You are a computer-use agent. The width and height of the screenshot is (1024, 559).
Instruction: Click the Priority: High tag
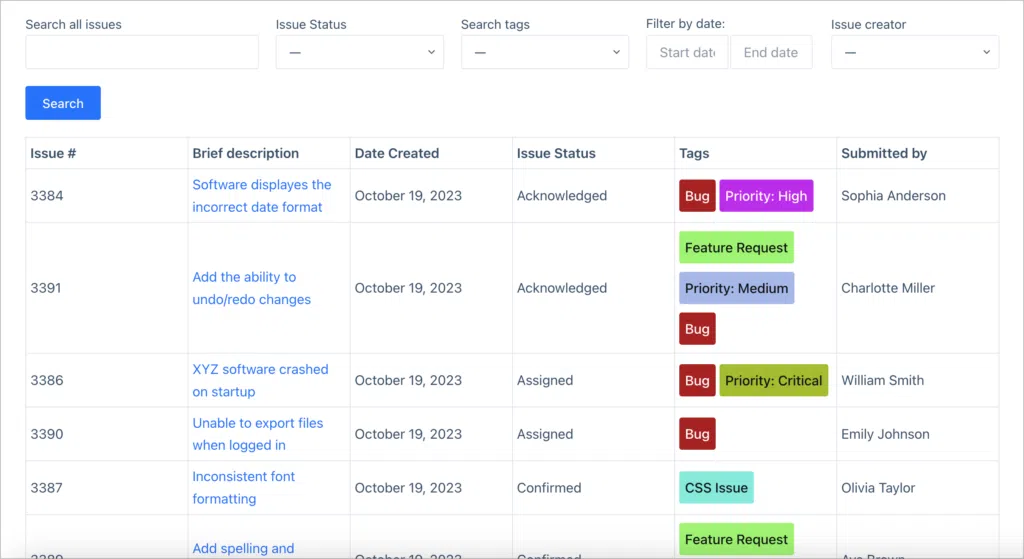[766, 196]
